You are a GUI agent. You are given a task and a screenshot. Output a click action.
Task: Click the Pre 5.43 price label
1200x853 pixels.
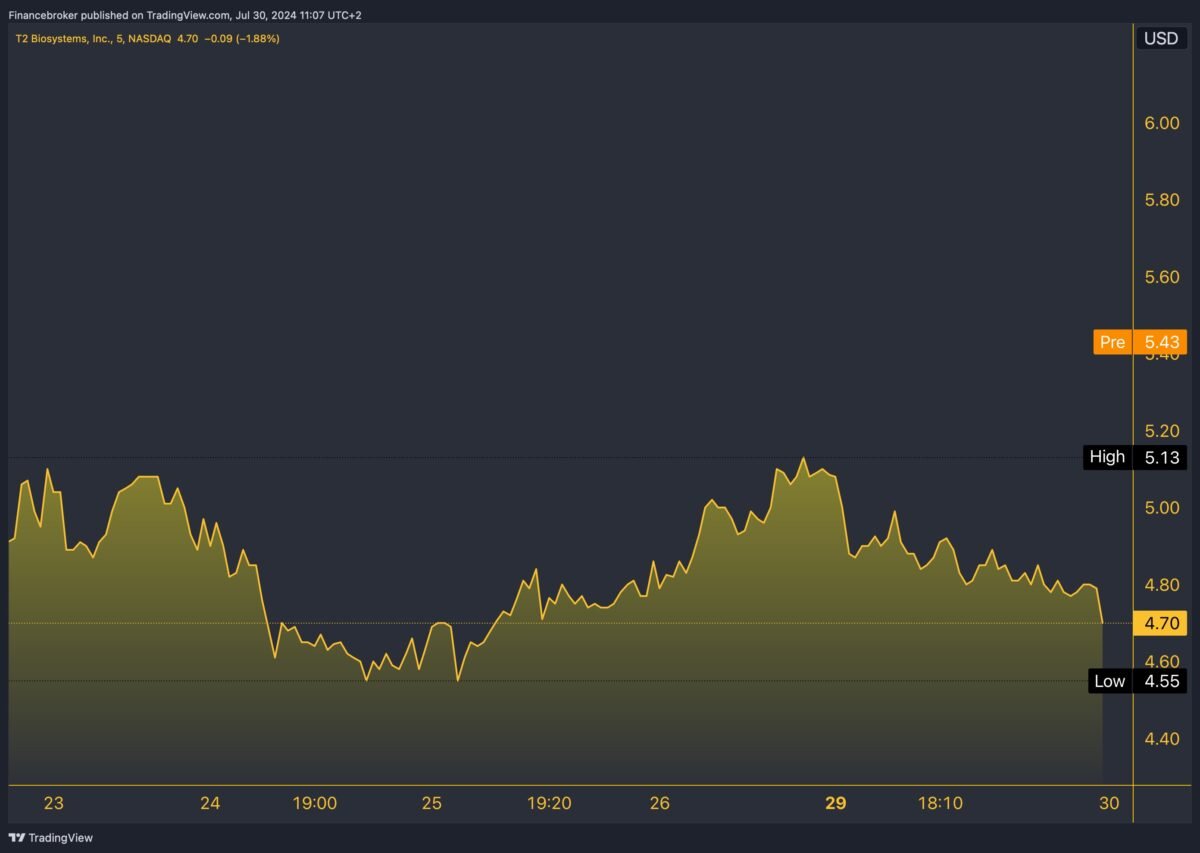click(1139, 342)
